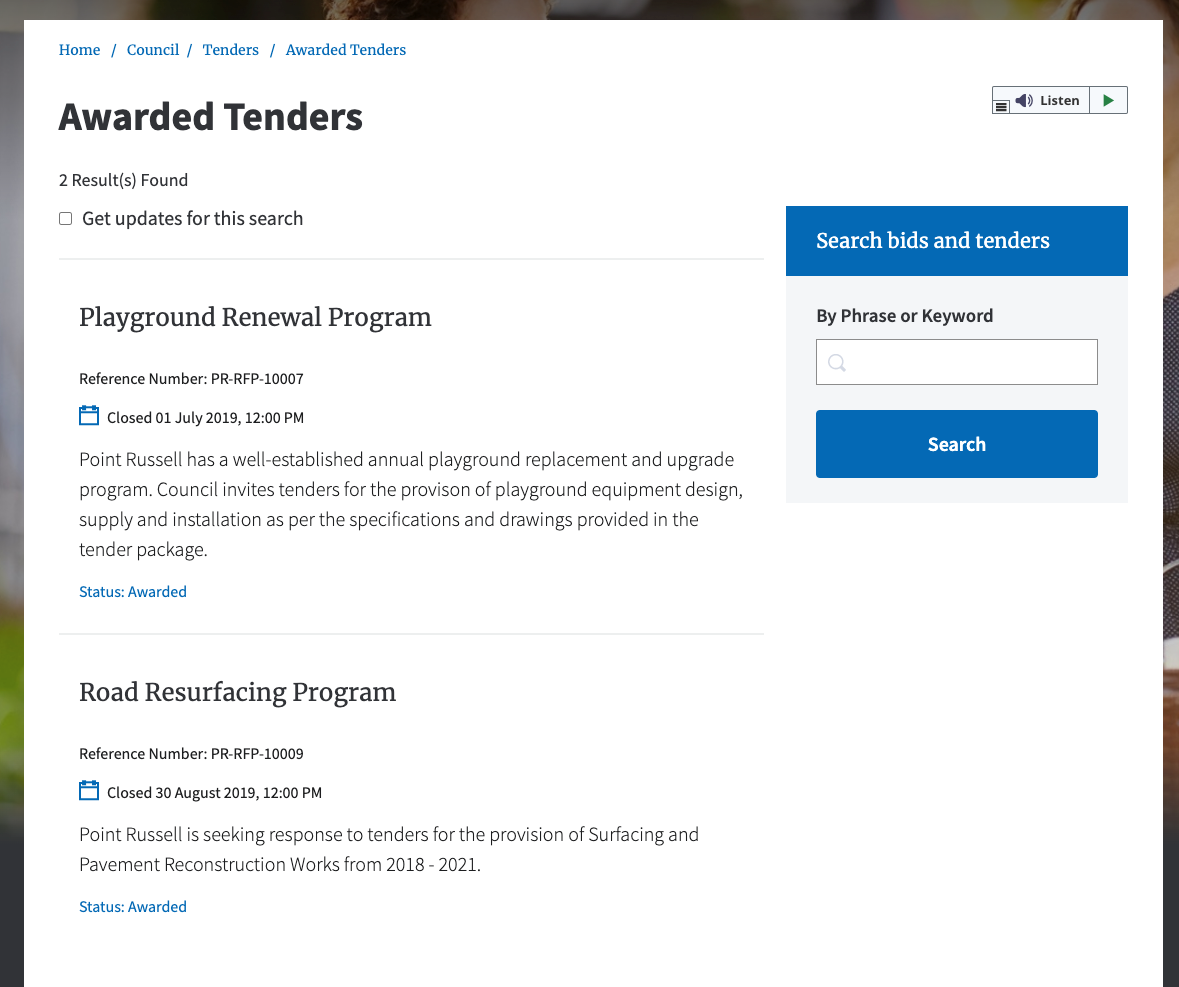This screenshot has width=1179, height=987.
Task: Select Awarded Tenders in the breadcrumb trail
Action: pos(345,50)
